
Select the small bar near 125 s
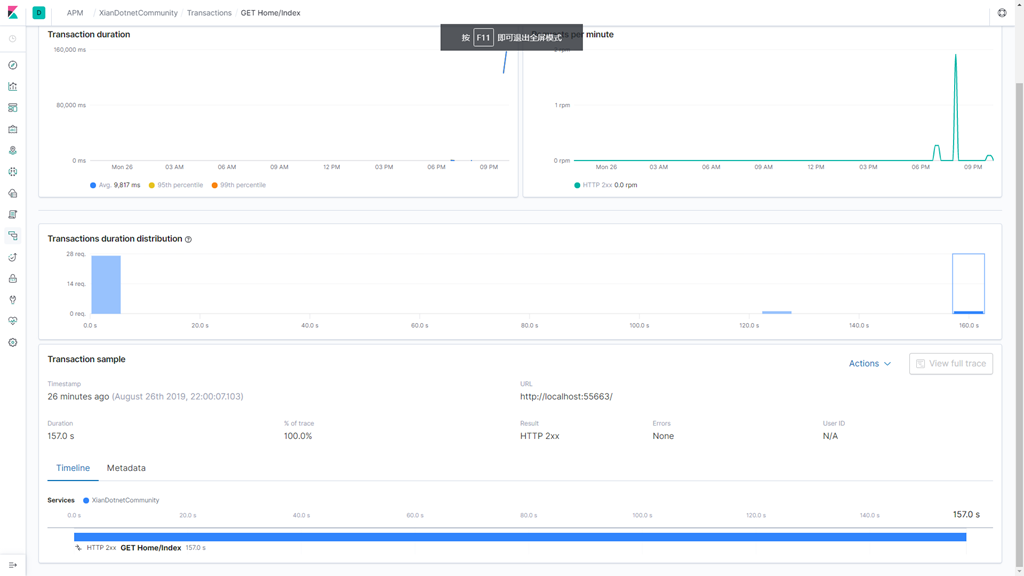pyautogui.click(x=776, y=312)
